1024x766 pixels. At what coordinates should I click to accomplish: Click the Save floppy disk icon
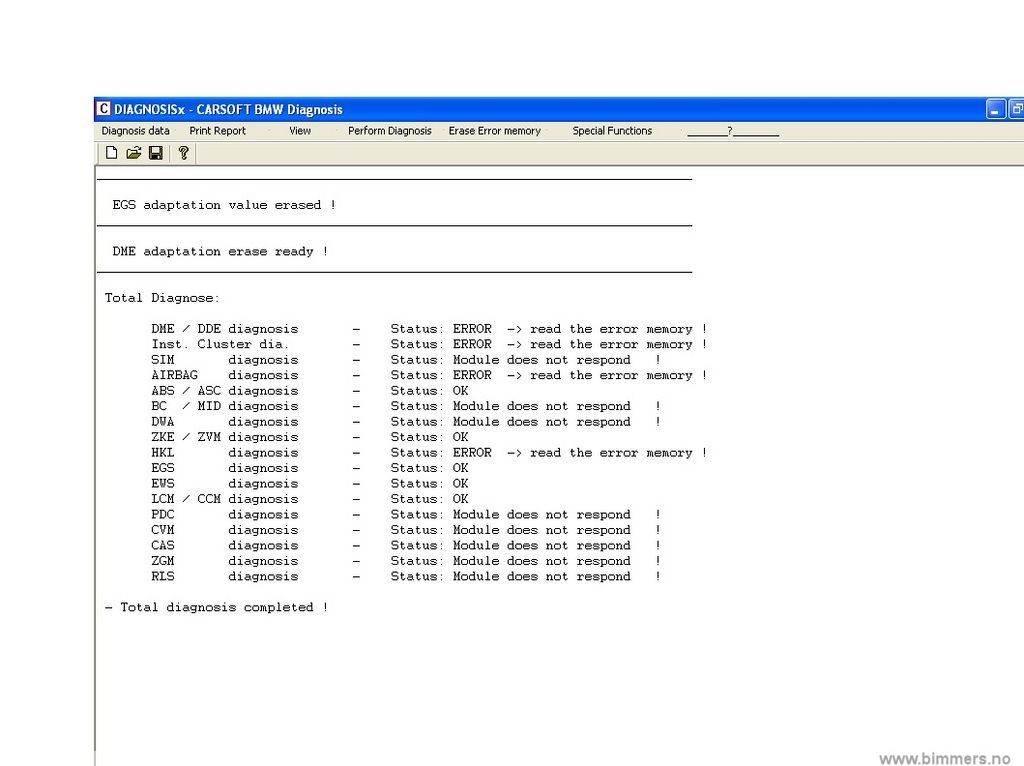coord(155,153)
